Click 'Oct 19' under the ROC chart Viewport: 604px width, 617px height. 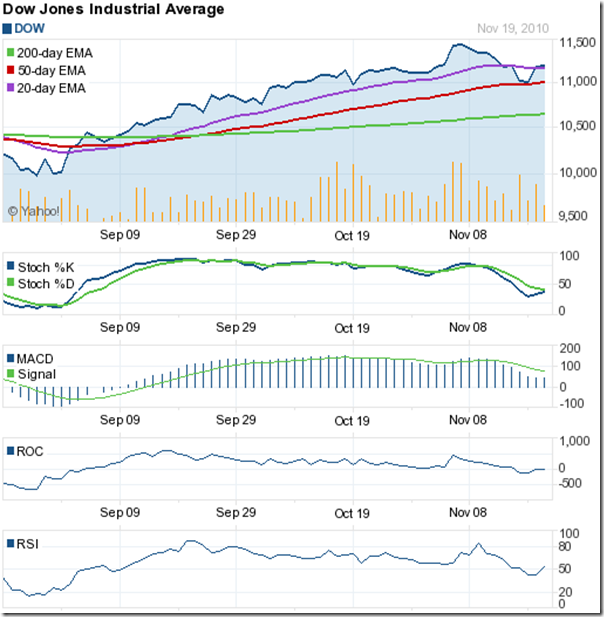point(352,514)
